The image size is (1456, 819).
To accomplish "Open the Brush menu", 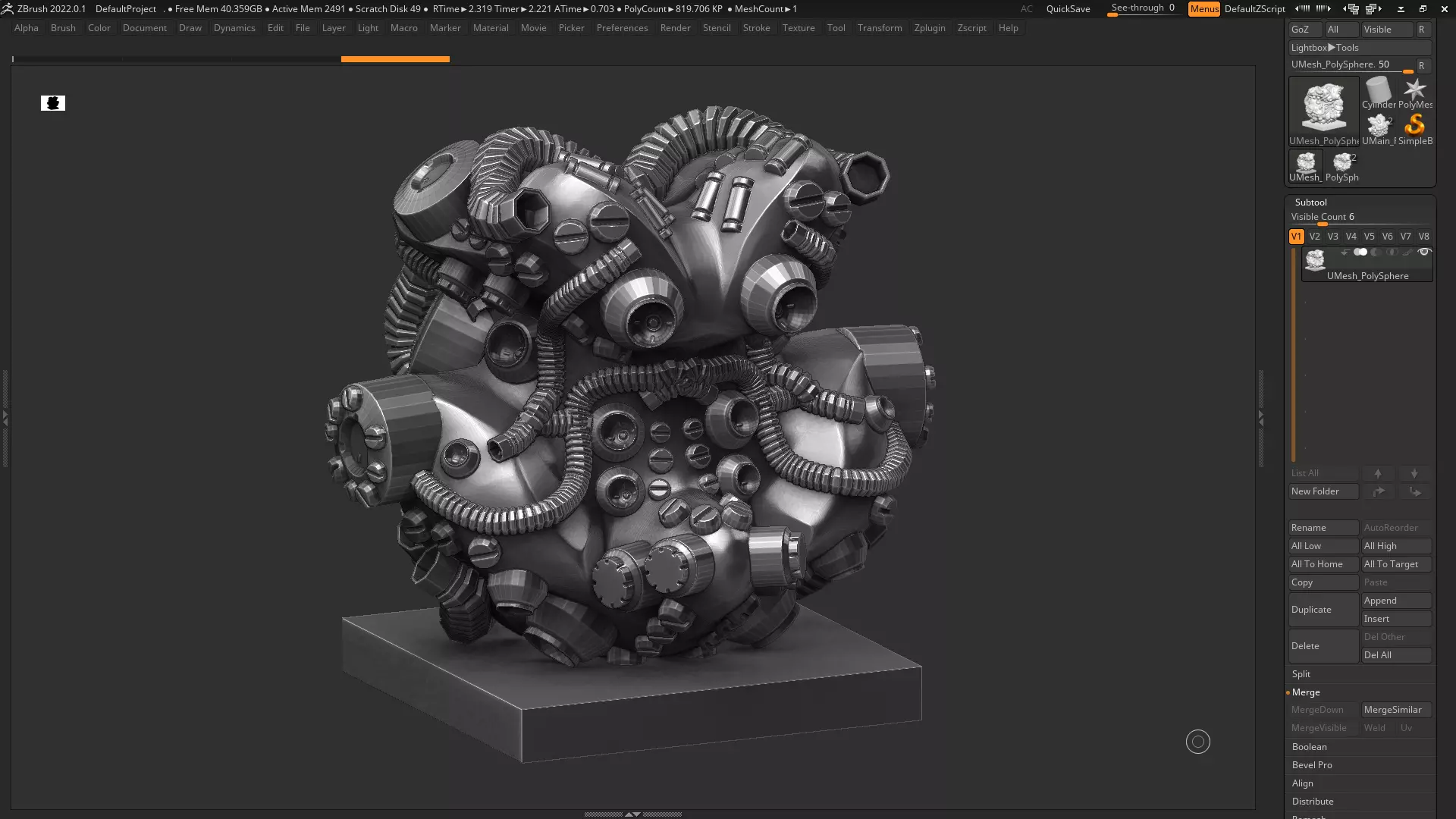I will (63, 28).
